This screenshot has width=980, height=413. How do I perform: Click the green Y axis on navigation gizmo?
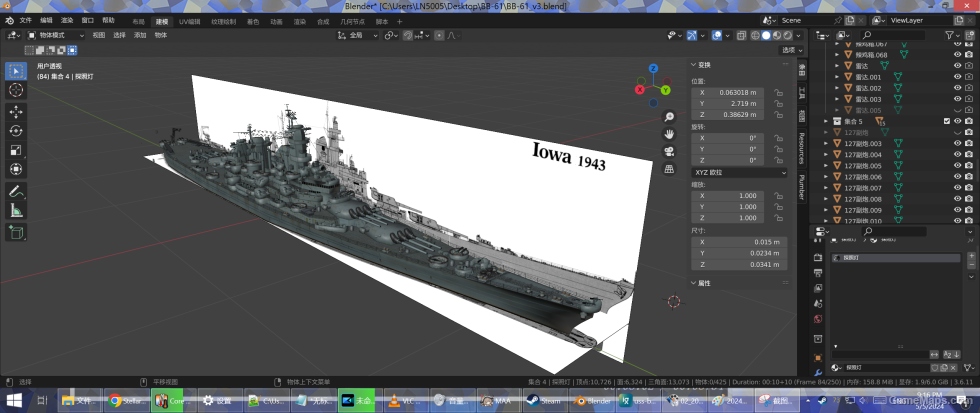(666, 91)
